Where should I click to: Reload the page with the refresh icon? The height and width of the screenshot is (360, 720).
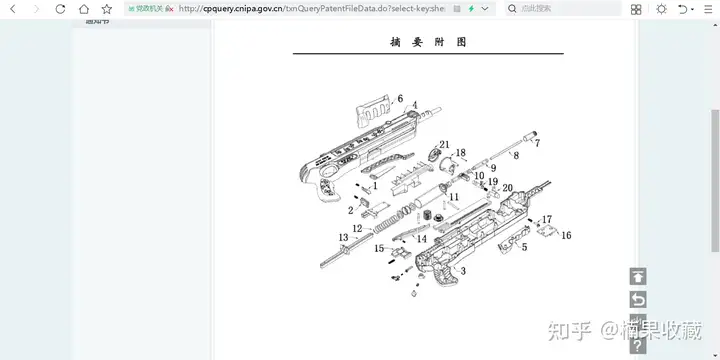coord(60,9)
